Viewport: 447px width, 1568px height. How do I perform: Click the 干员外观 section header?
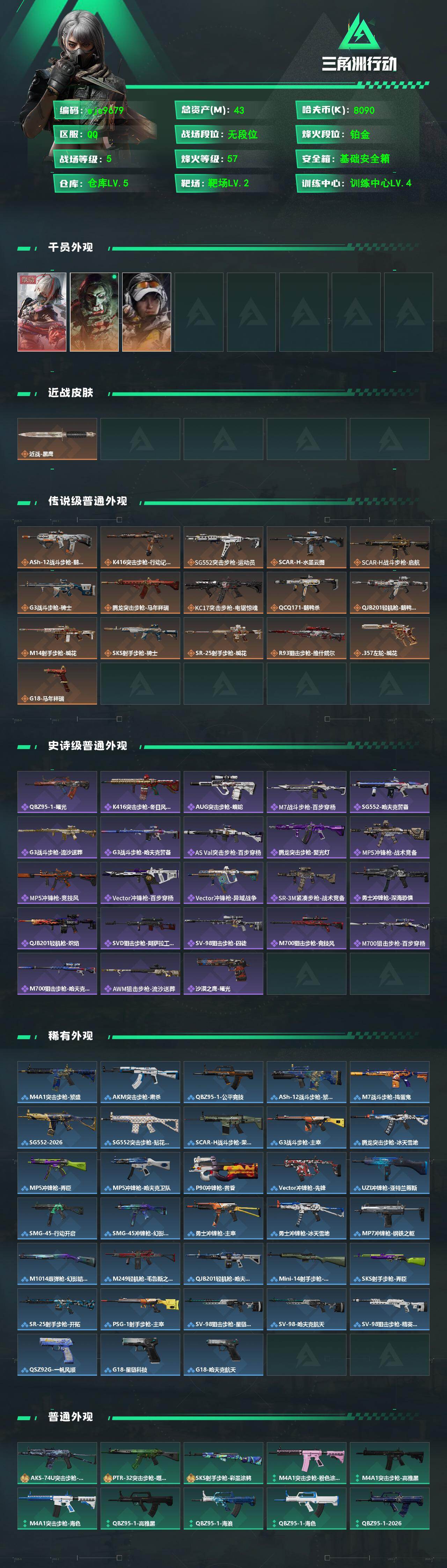tap(71, 247)
